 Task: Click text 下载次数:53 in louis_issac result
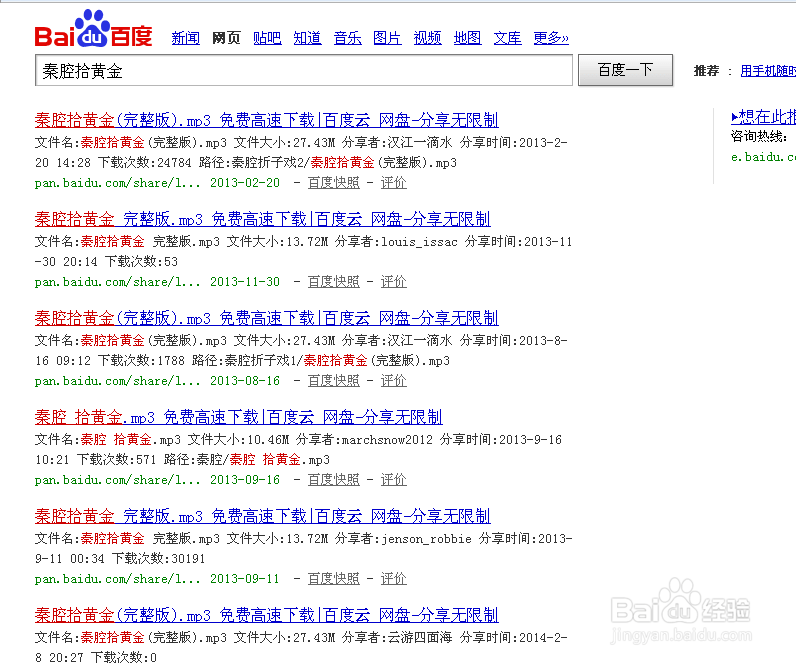pos(141,262)
